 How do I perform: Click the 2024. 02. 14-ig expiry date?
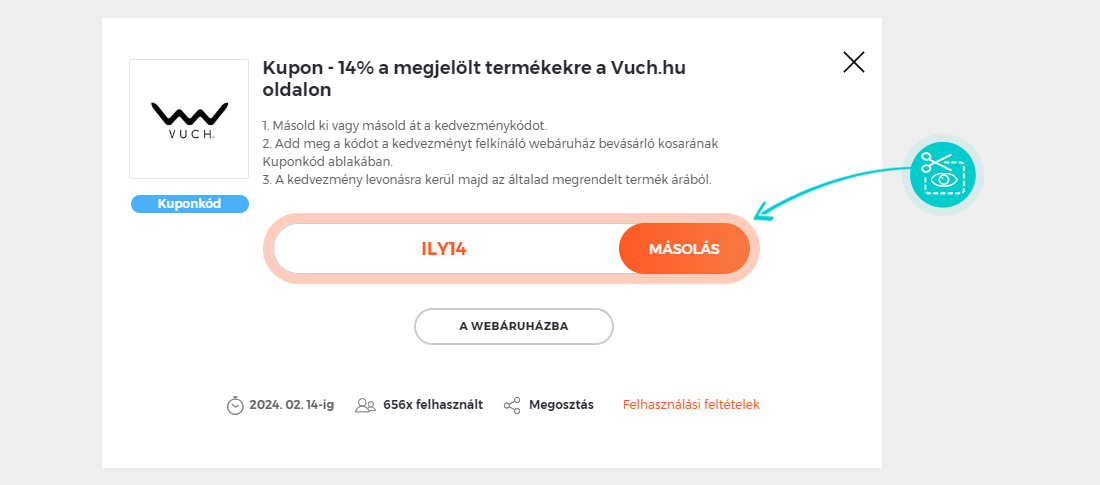click(291, 405)
